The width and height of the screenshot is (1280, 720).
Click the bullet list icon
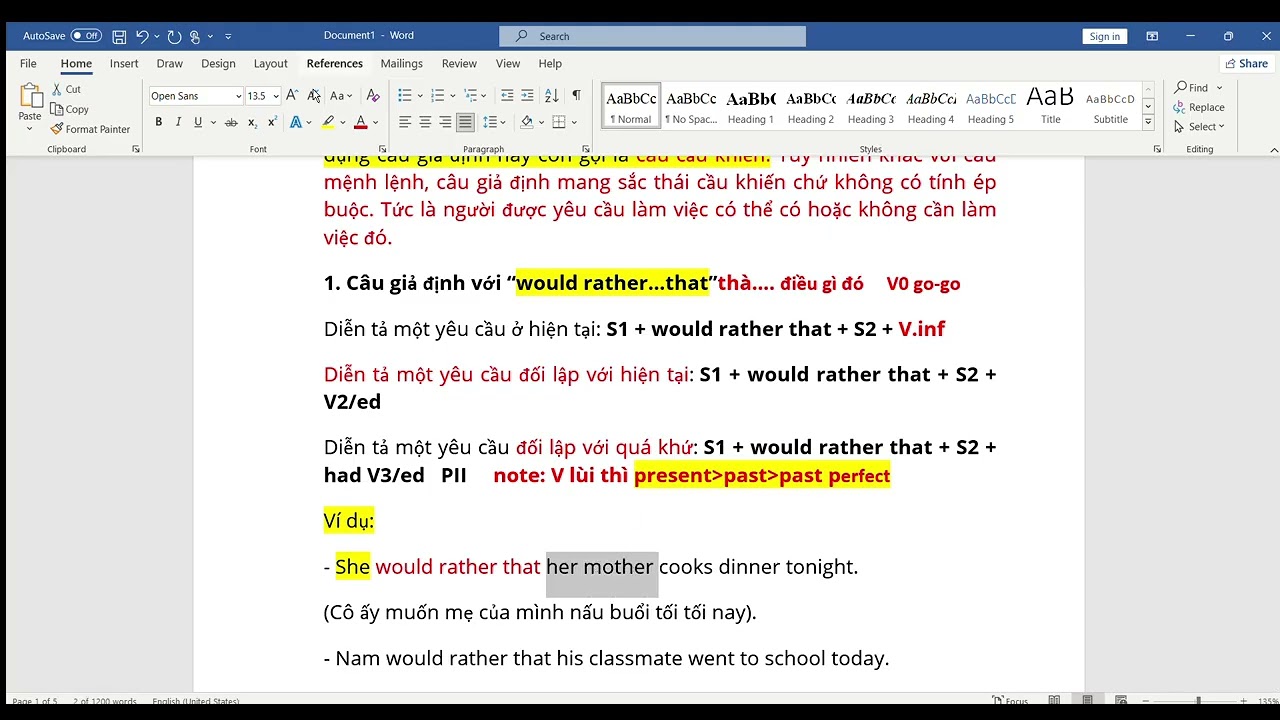(x=405, y=95)
